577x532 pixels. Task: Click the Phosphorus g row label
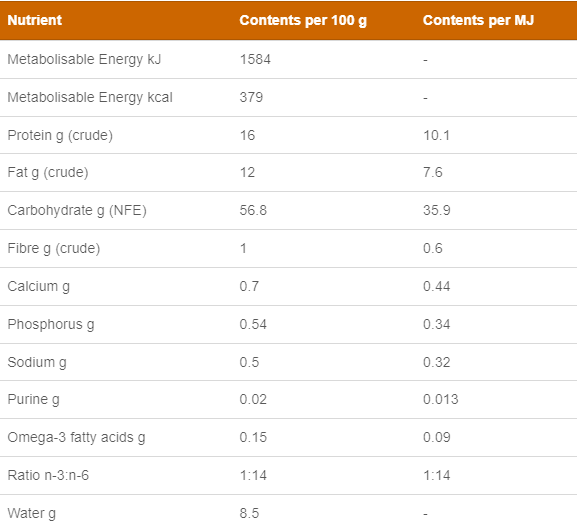pos(51,324)
